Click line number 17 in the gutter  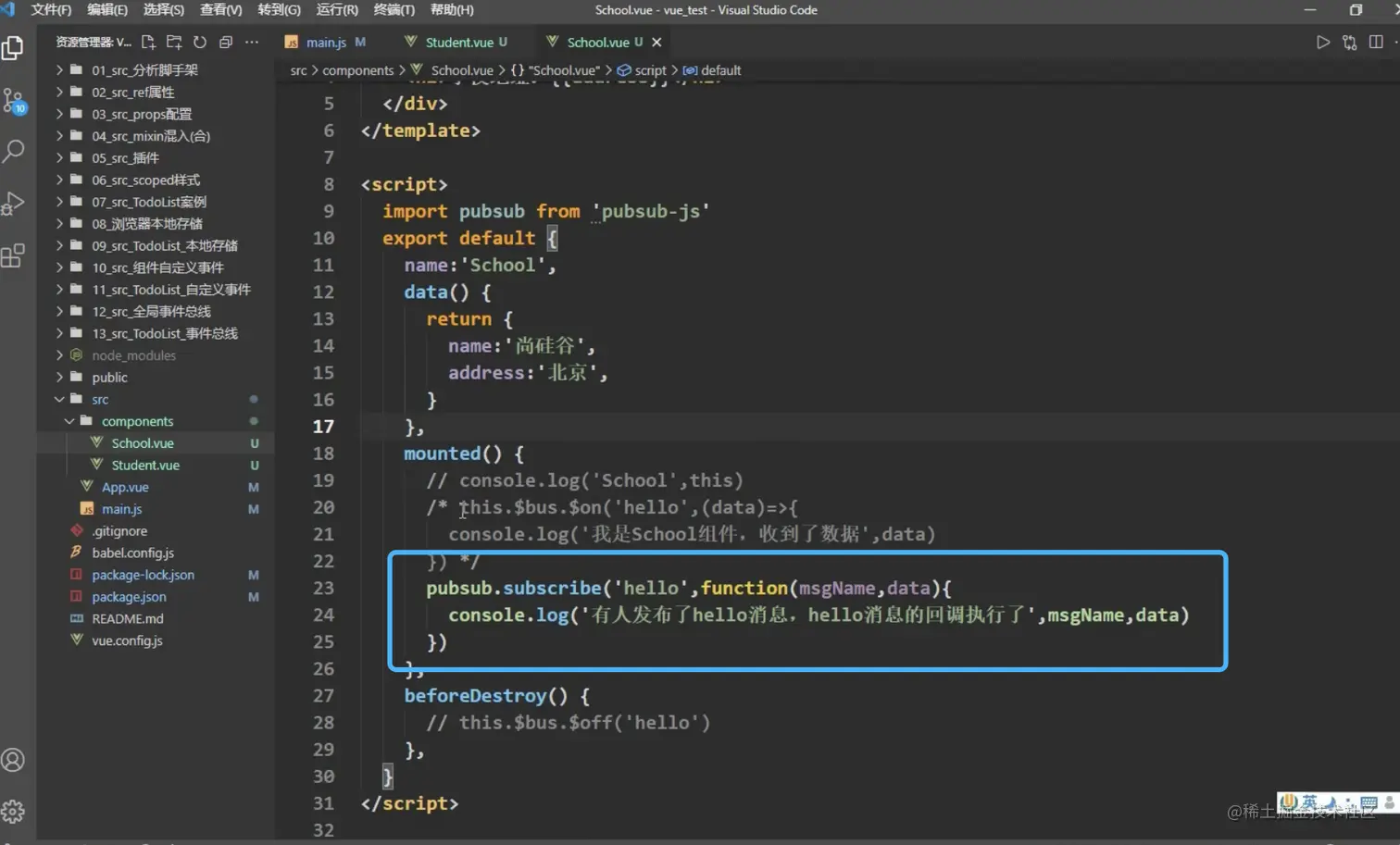[323, 427]
